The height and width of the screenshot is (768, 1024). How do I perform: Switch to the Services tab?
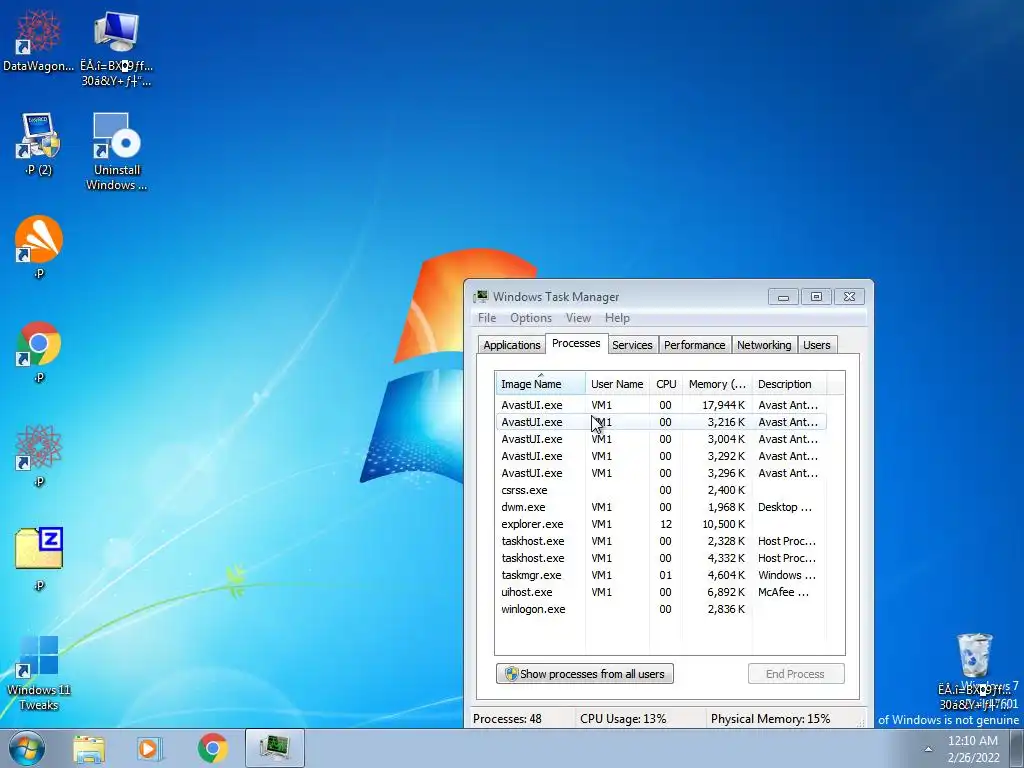click(632, 345)
